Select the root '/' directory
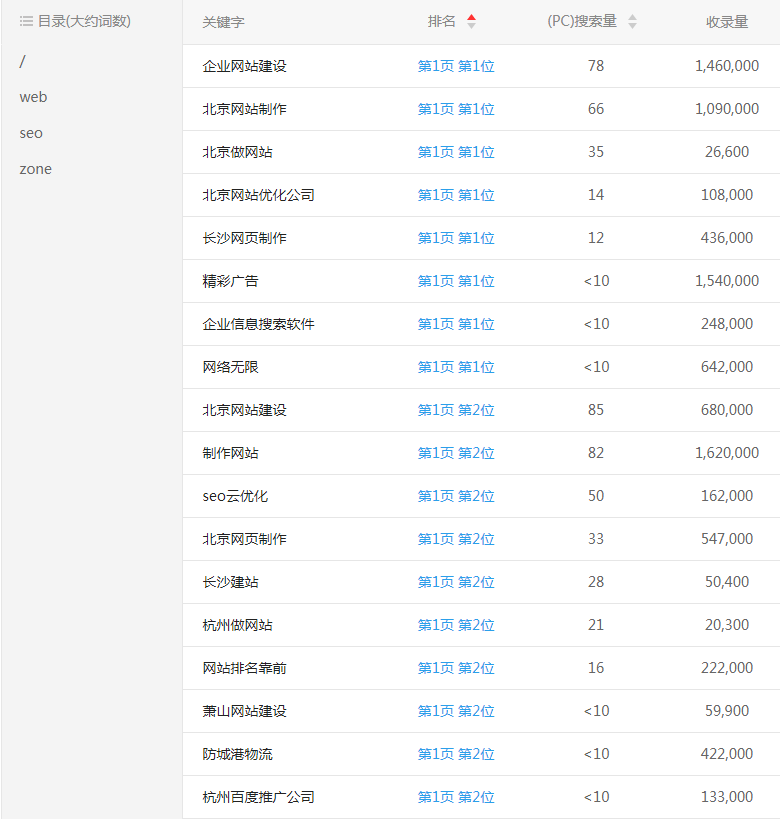The image size is (780, 819). (x=22, y=61)
